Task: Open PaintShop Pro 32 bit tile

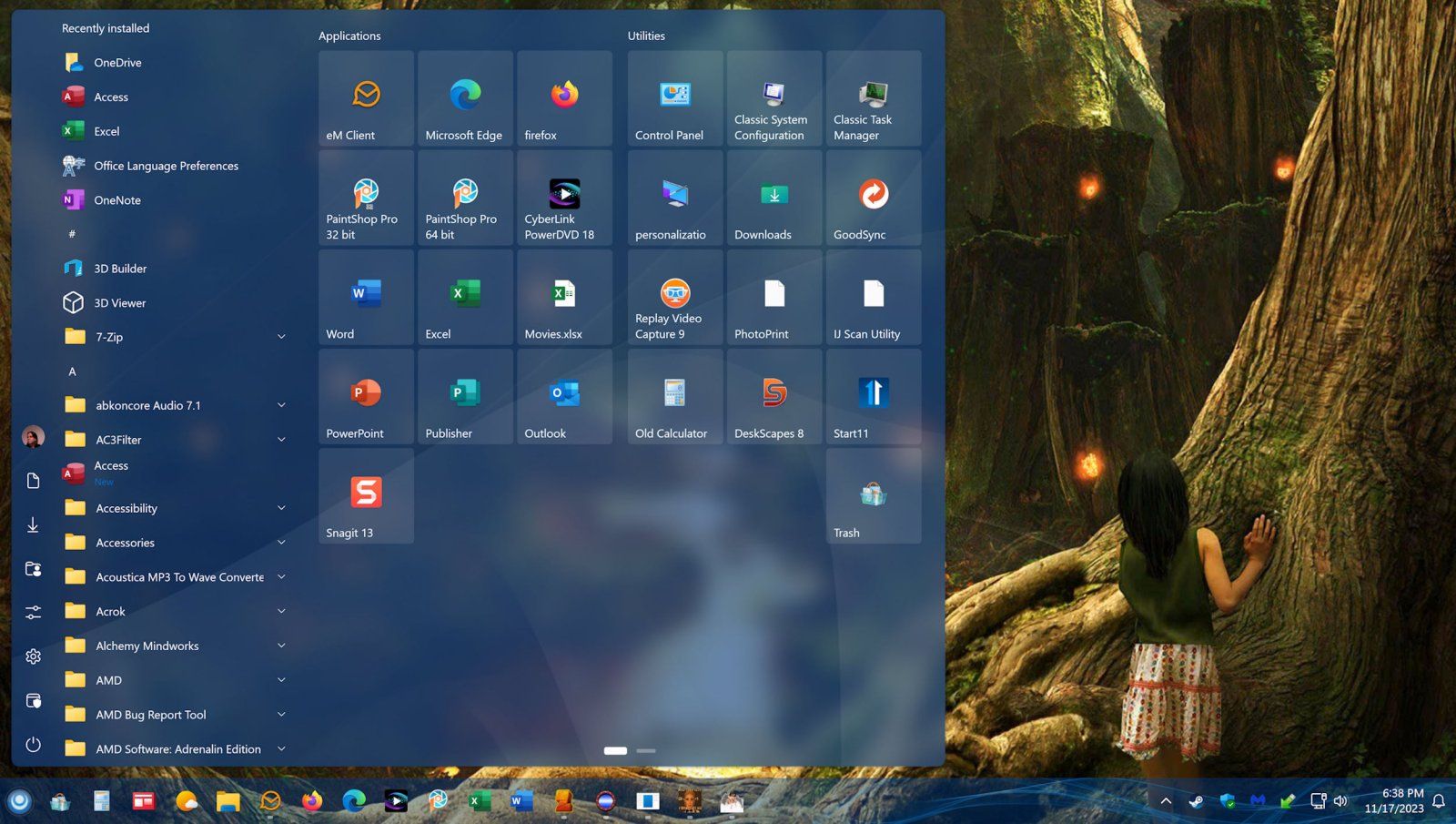Action: click(366, 198)
